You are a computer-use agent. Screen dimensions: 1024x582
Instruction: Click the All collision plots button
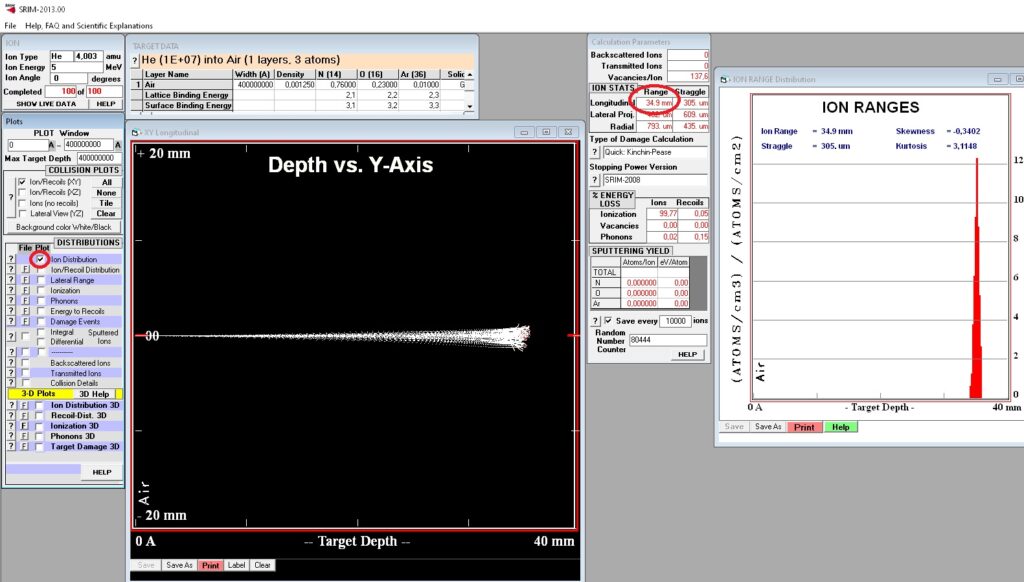[x=106, y=182]
